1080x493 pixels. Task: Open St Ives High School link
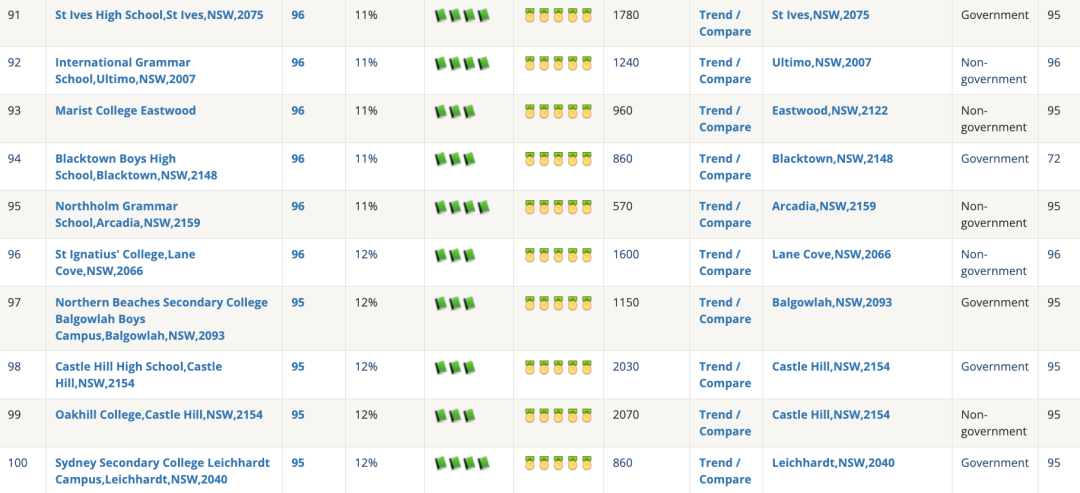coord(159,14)
